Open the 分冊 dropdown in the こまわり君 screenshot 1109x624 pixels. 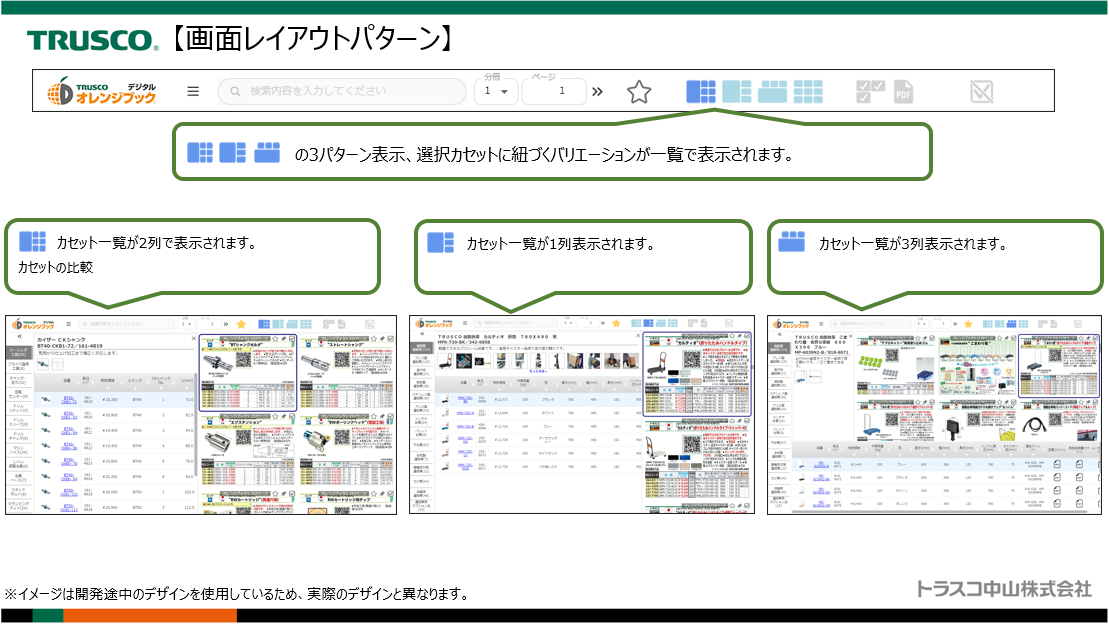pyautogui.click(x=924, y=324)
